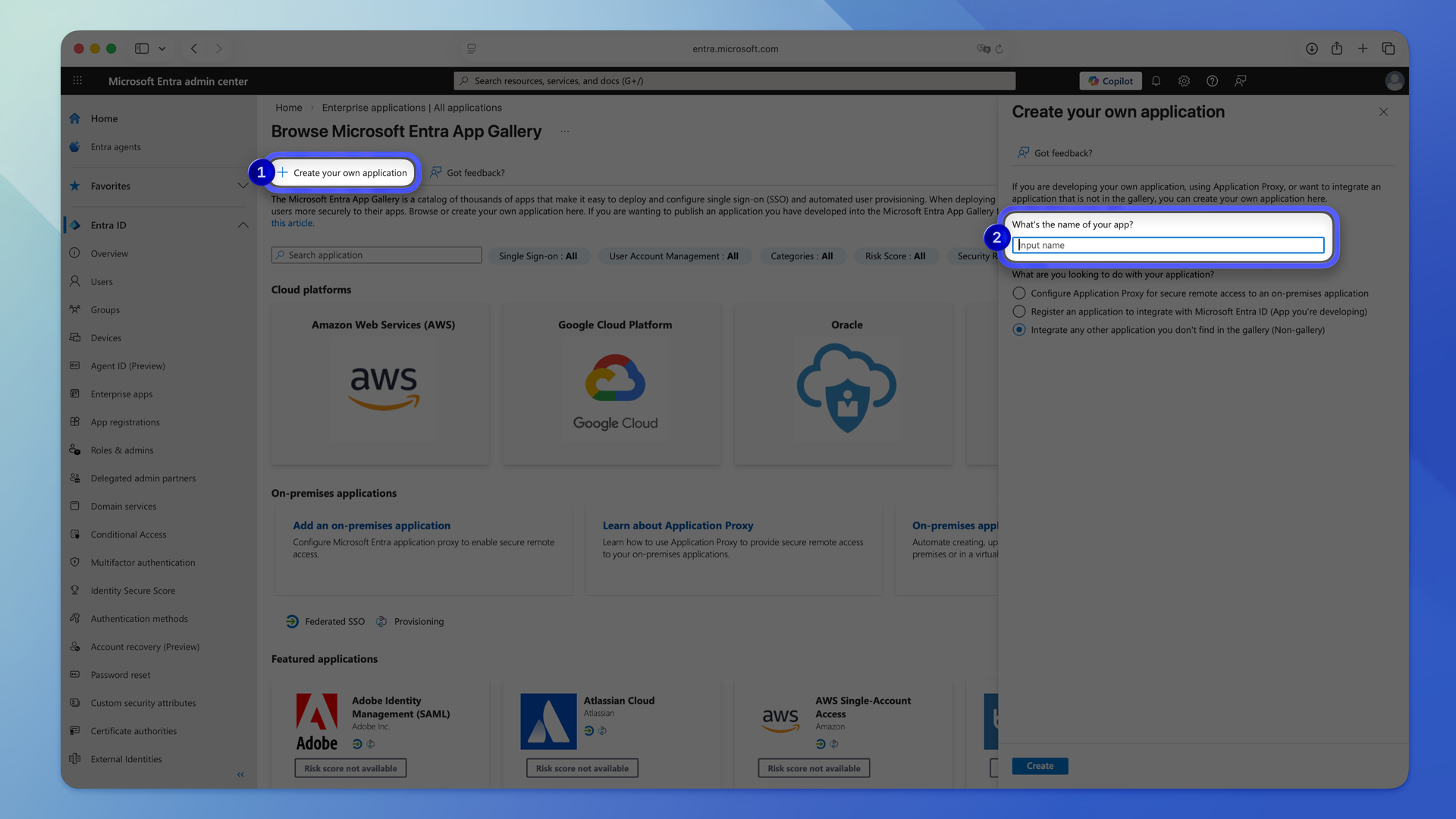Open Agent ID (Preview) menu item

(x=127, y=366)
